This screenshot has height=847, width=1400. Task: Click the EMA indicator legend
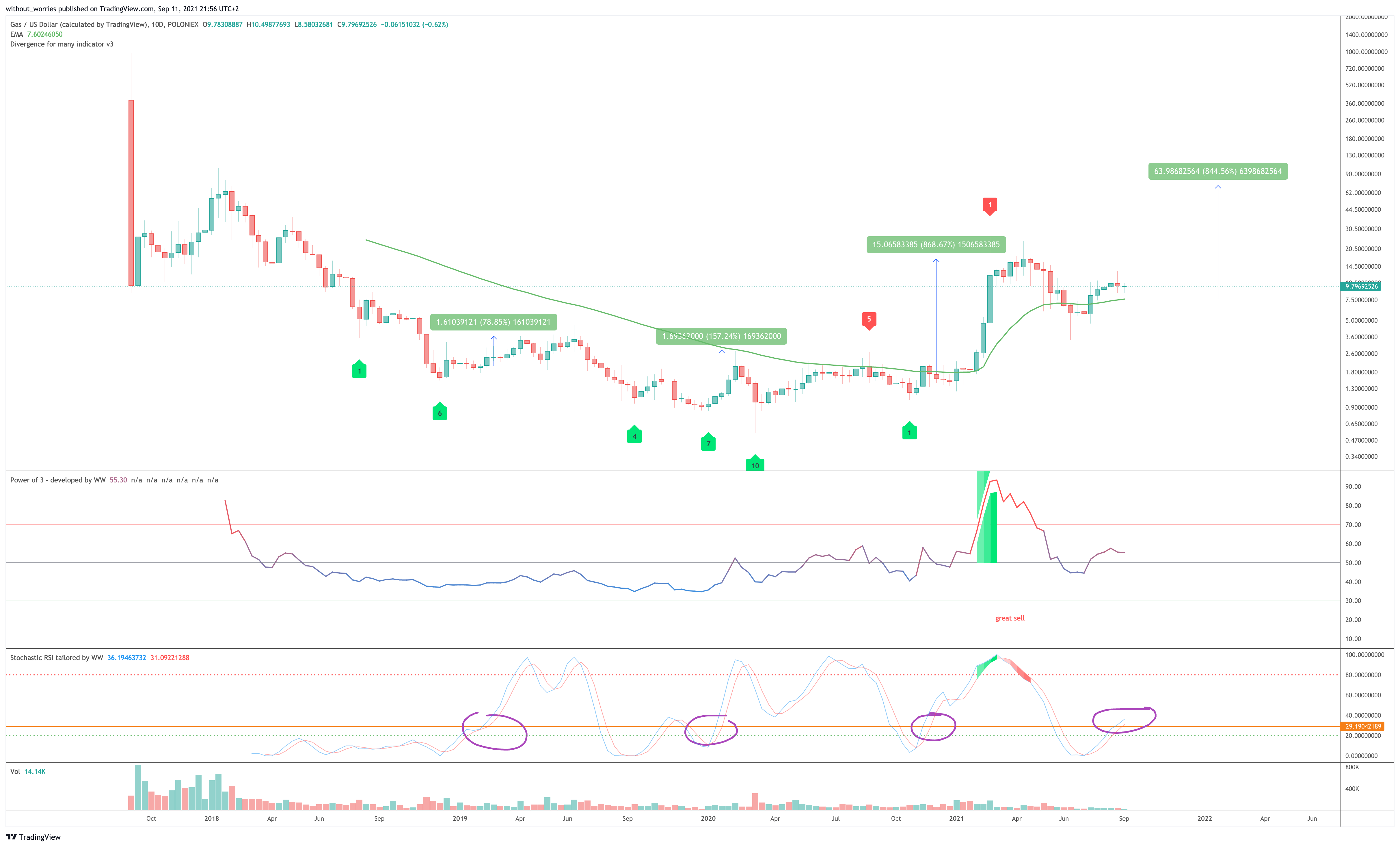pos(36,34)
